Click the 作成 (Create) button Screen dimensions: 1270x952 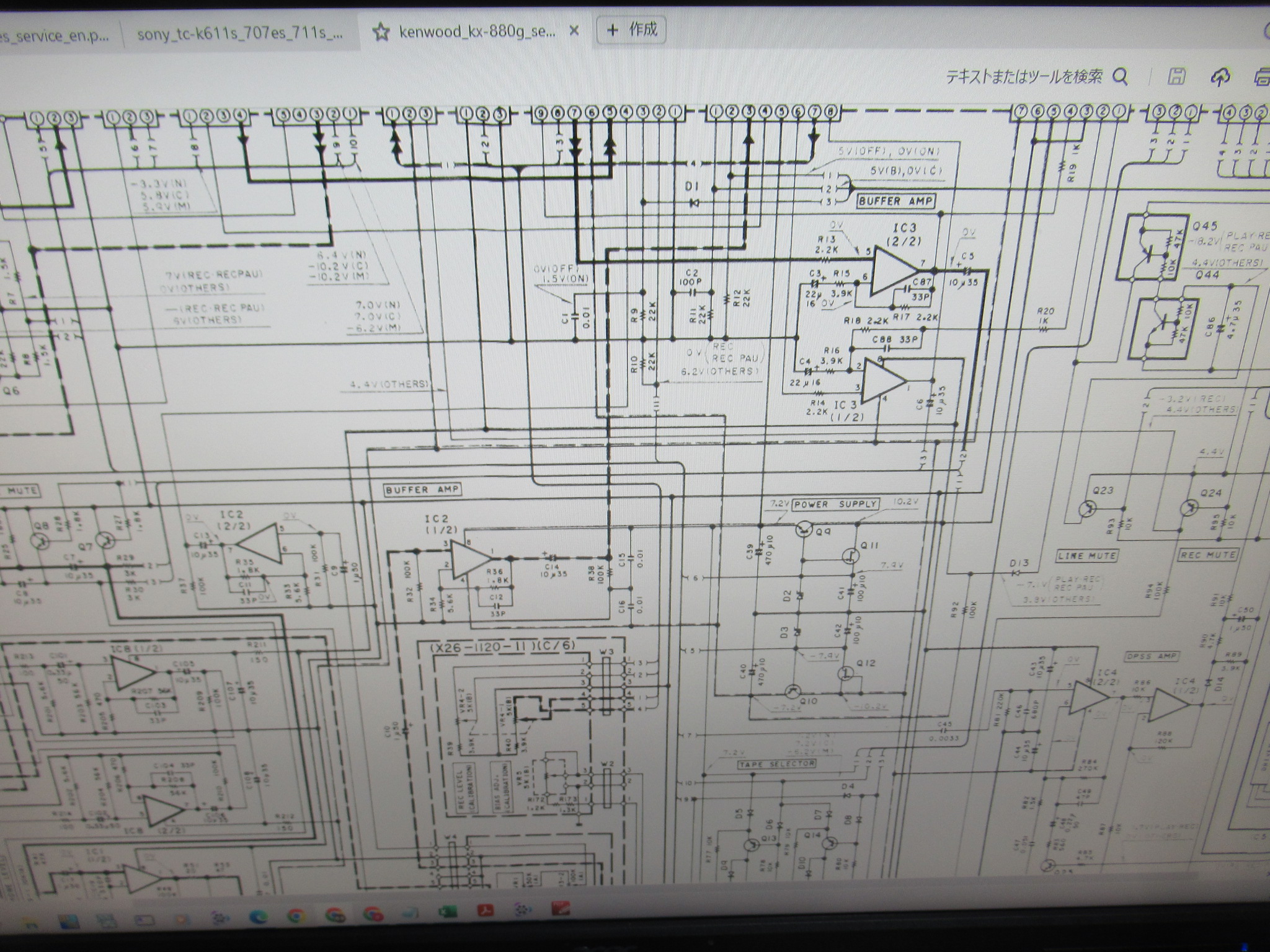631,29
